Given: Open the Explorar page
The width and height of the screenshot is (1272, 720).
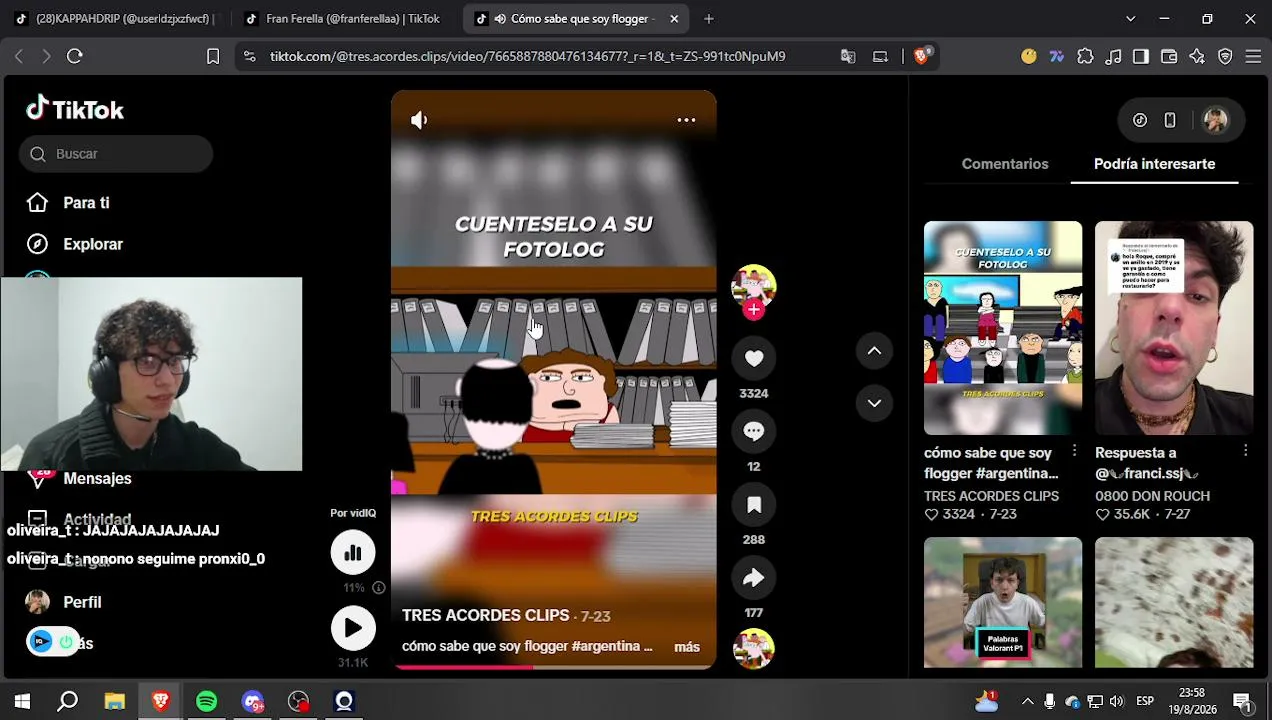Looking at the screenshot, I should click(93, 244).
